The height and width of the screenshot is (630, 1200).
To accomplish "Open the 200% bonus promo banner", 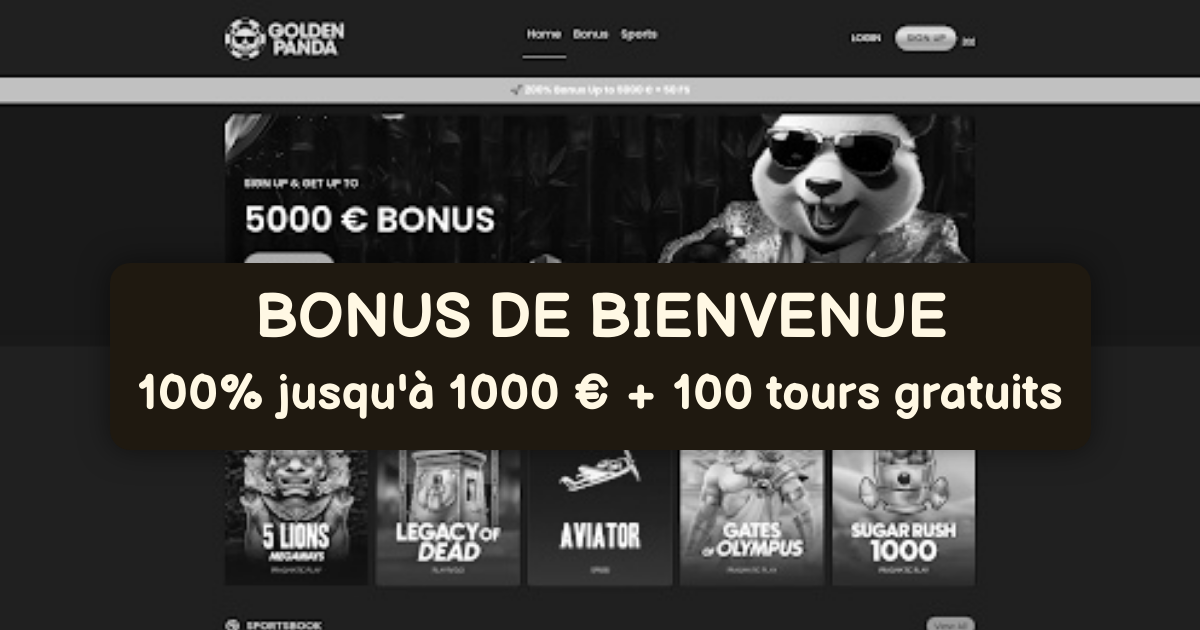I will coord(600,90).
